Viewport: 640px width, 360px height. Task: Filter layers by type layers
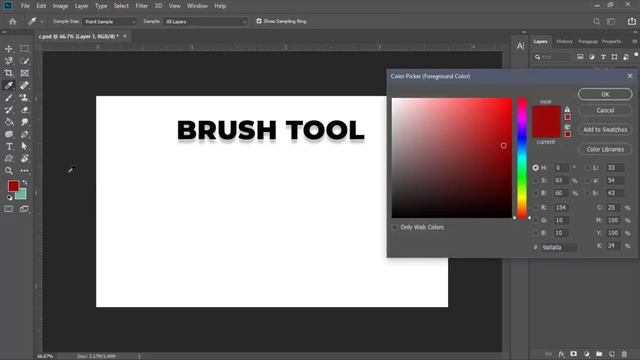603,57
